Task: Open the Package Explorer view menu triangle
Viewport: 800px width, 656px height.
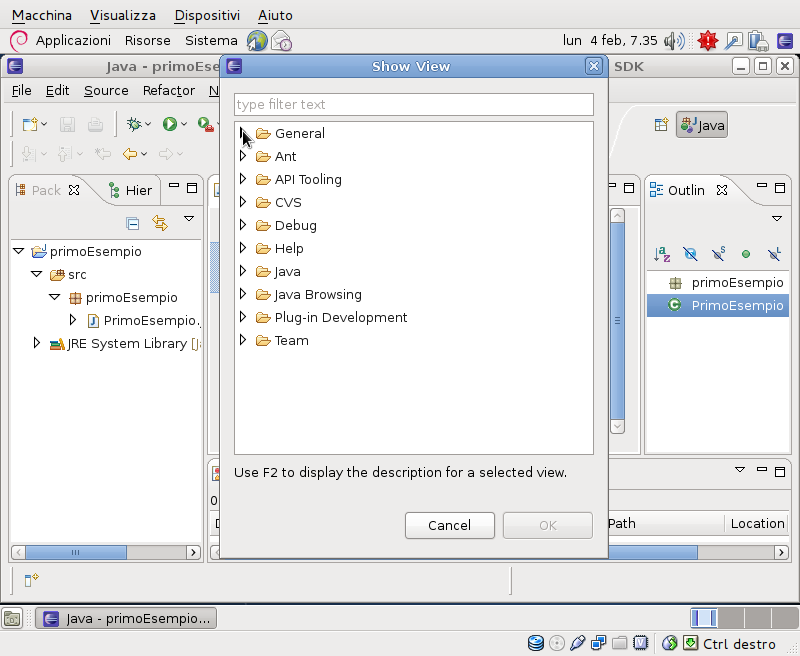Action: coord(189,219)
